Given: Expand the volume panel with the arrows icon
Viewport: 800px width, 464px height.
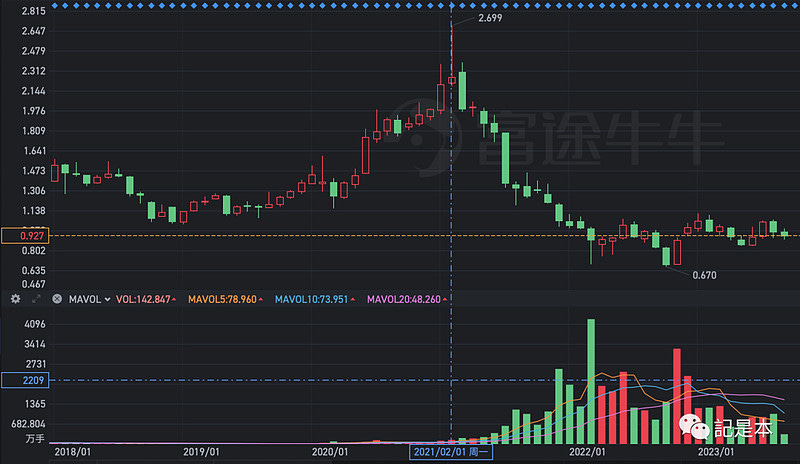Looking at the screenshot, I should click(x=36, y=299).
